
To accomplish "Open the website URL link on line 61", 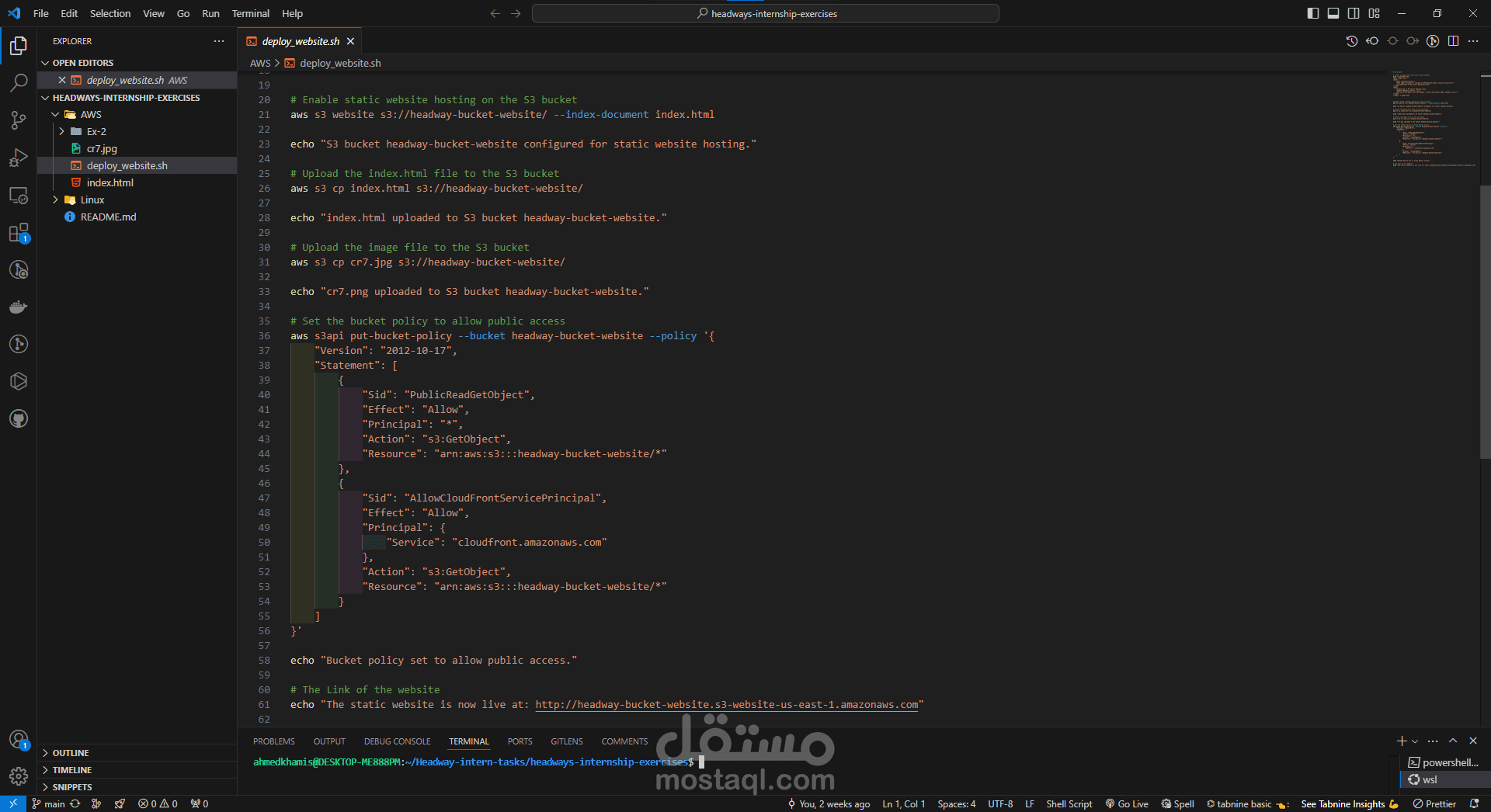I will point(727,705).
